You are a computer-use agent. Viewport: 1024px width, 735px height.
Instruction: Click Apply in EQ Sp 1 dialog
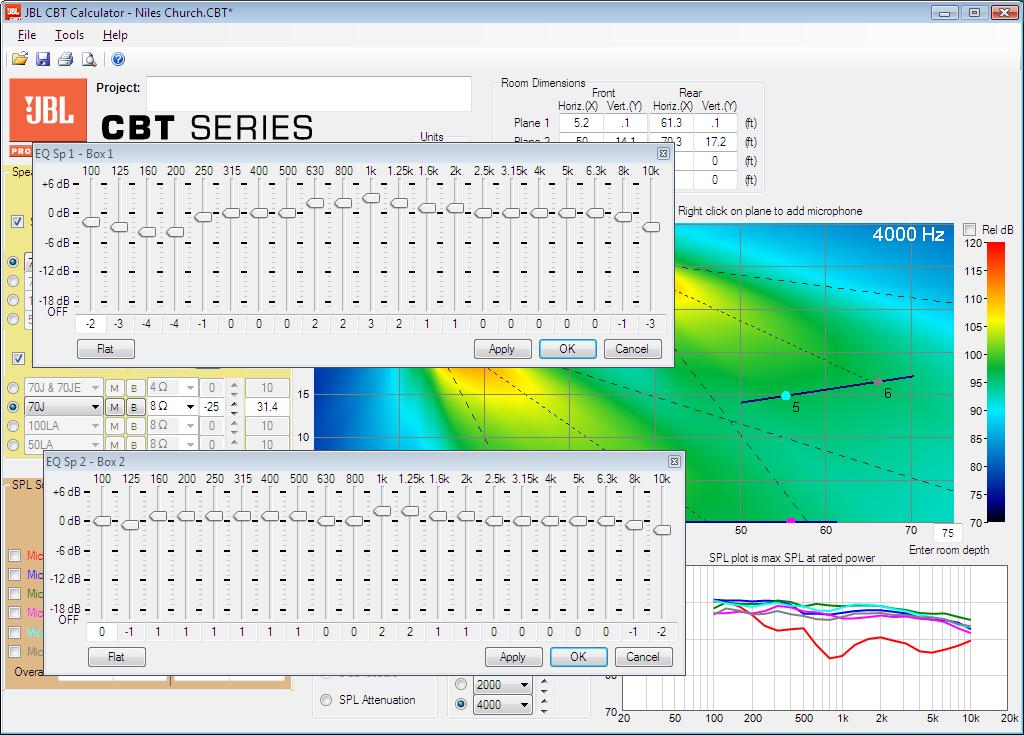(502, 349)
